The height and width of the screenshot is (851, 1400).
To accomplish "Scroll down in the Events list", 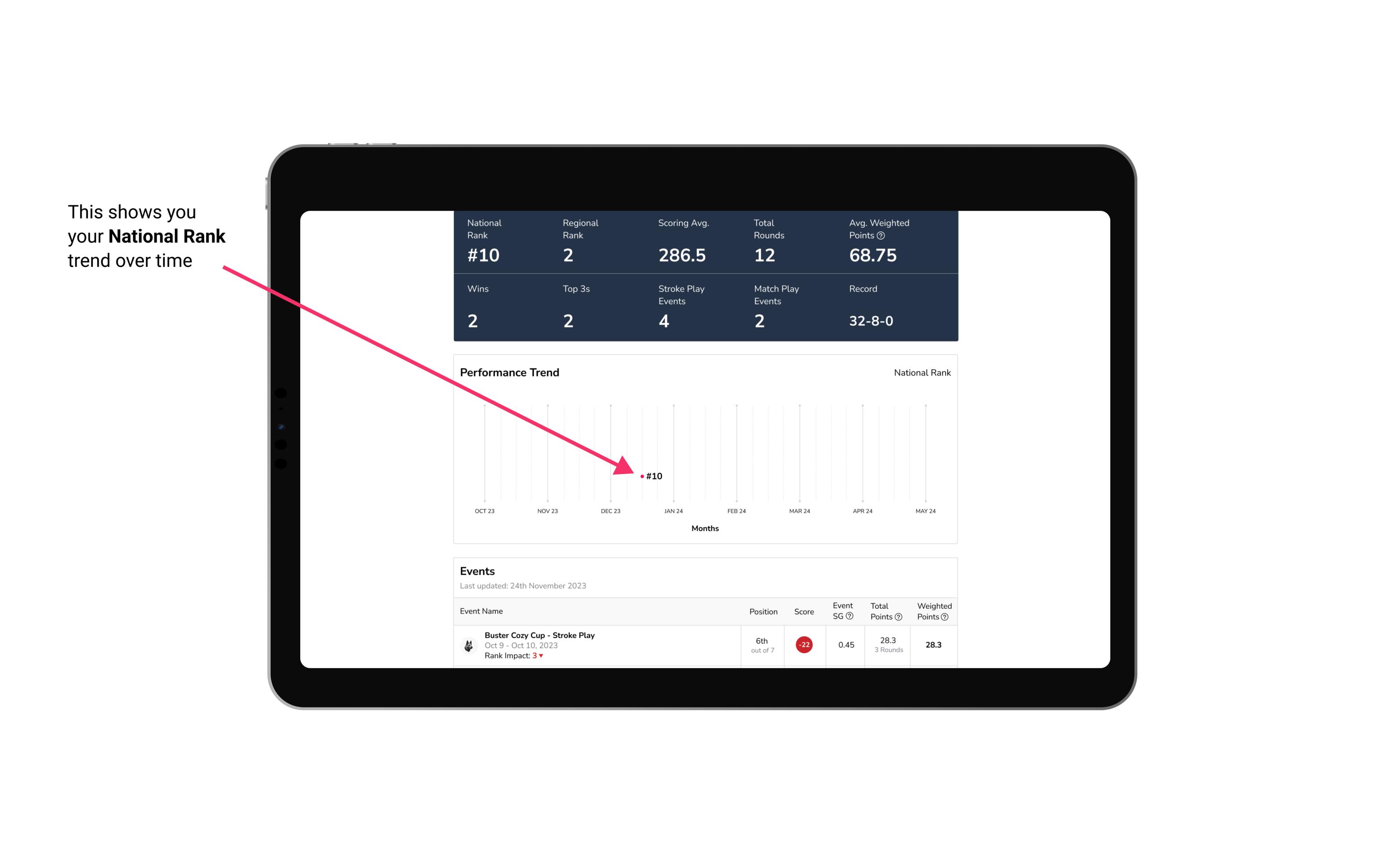I will (x=706, y=644).
